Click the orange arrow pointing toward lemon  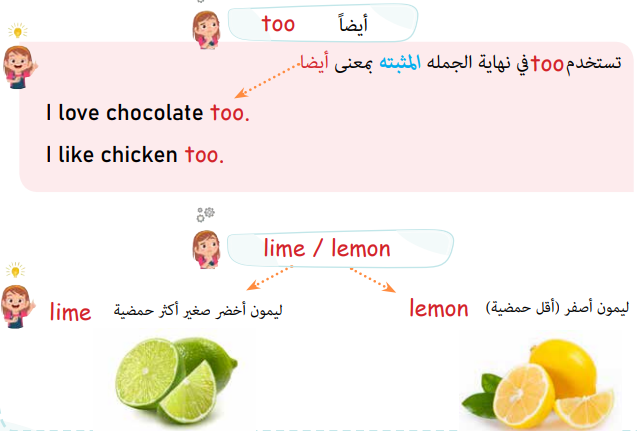[373, 280]
